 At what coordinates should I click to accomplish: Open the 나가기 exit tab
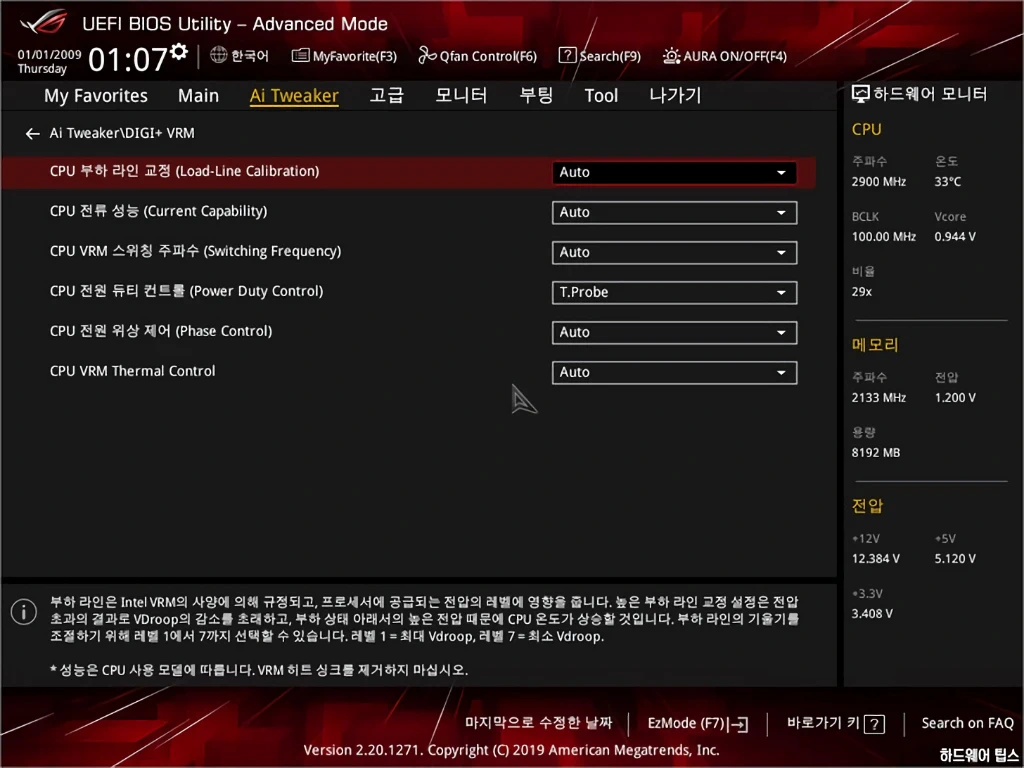675,95
